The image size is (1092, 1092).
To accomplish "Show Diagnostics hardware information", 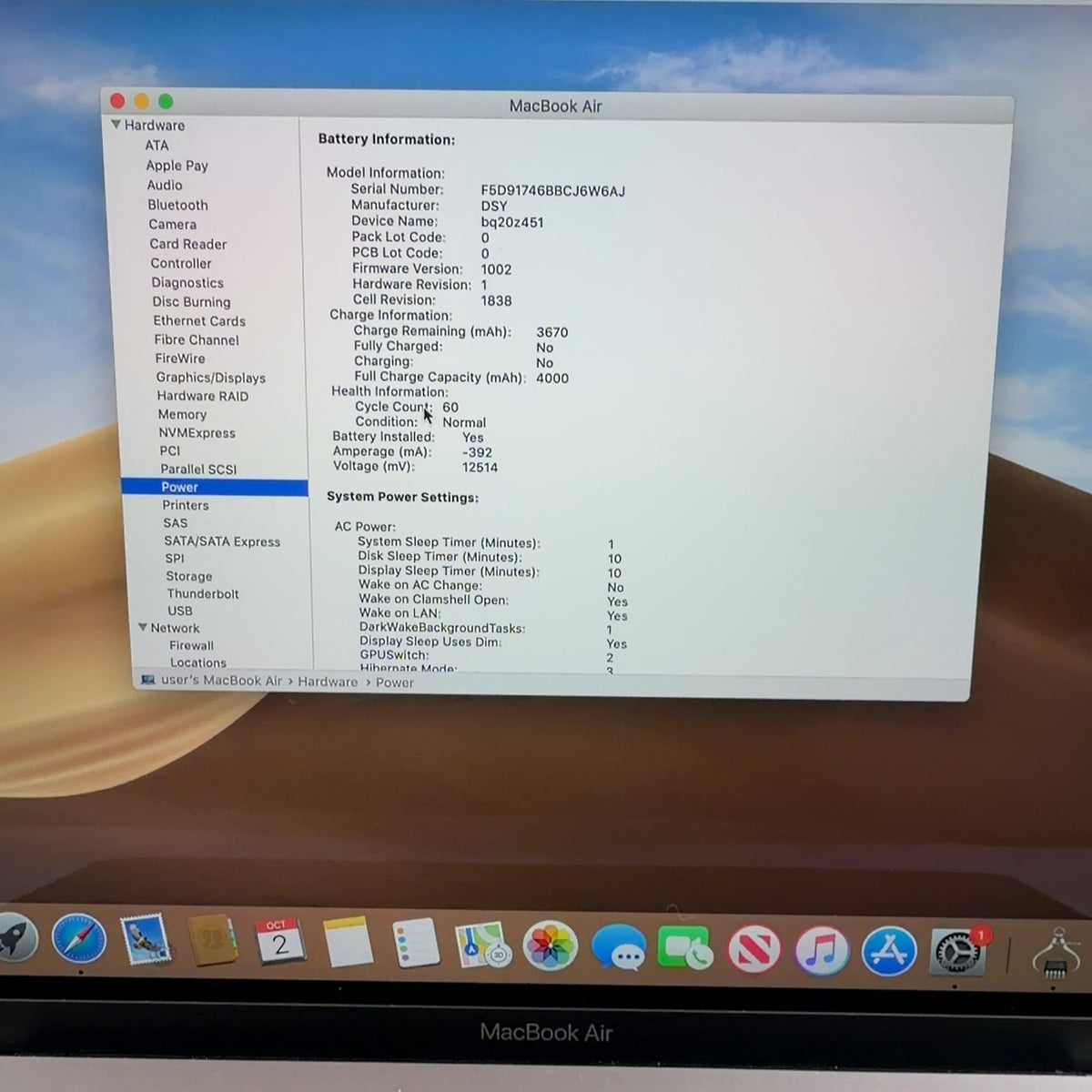I will tap(187, 283).
